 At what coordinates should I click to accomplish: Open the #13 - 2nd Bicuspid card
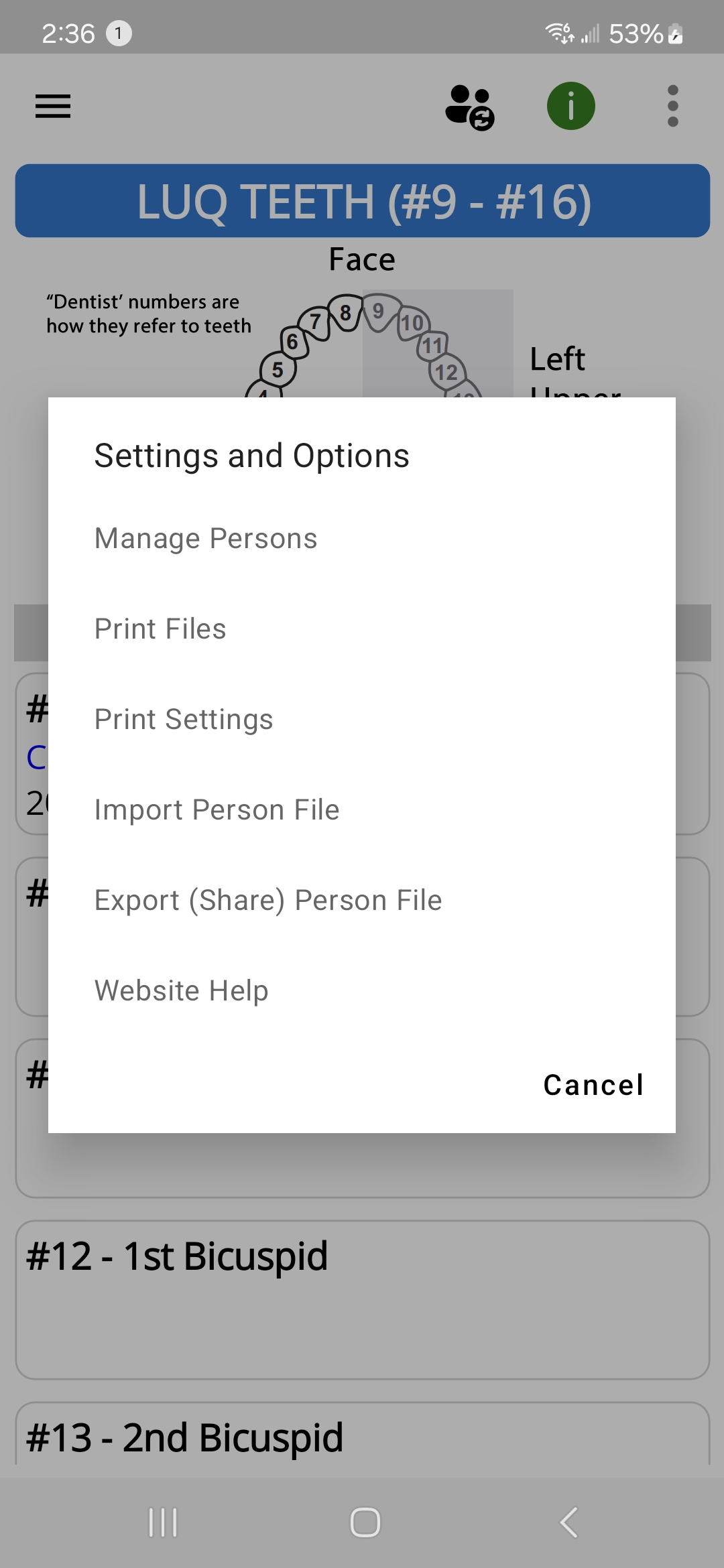coord(362,1437)
